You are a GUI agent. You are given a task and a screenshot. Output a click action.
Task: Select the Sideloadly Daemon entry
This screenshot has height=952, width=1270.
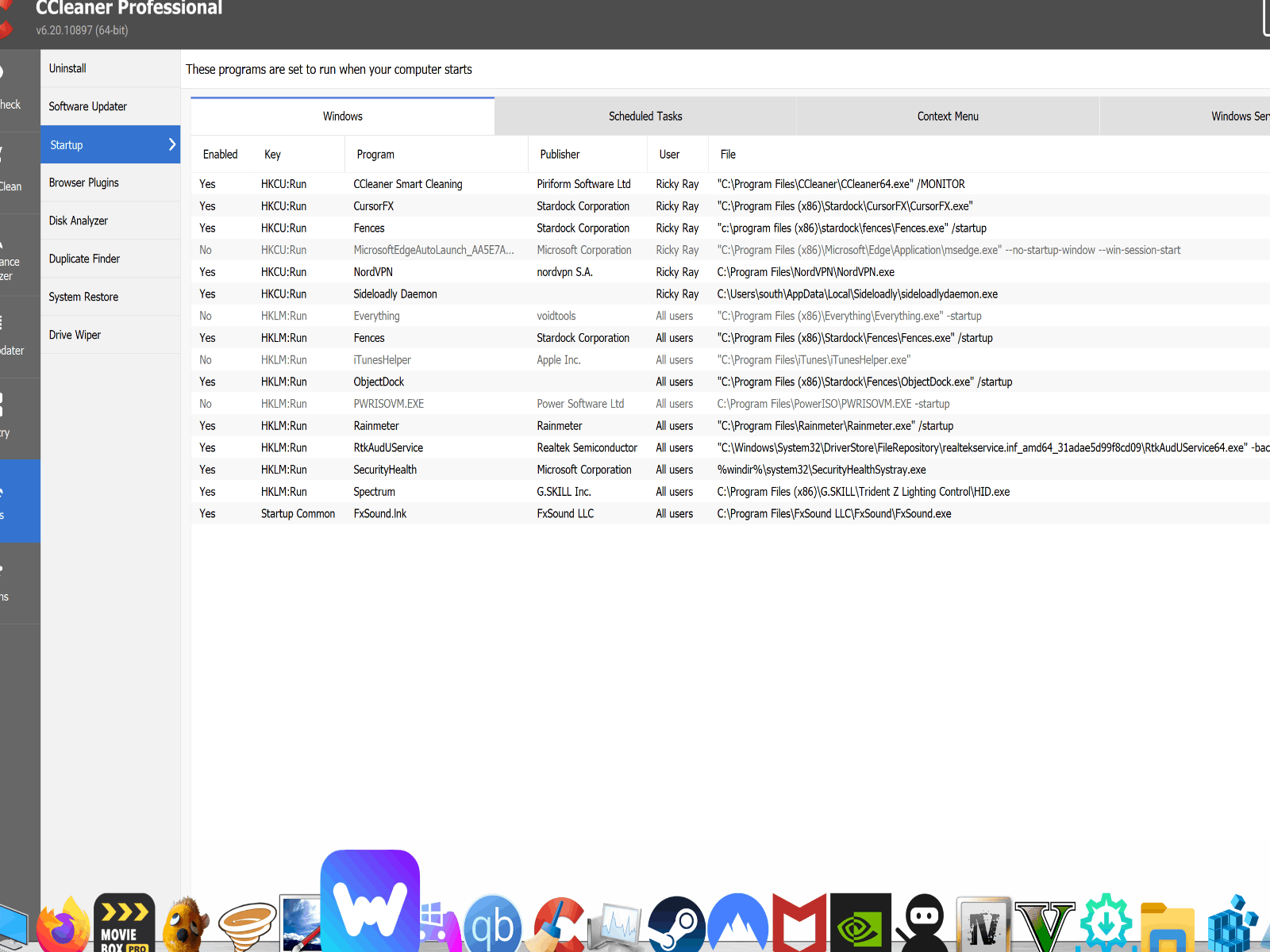[730, 294]
